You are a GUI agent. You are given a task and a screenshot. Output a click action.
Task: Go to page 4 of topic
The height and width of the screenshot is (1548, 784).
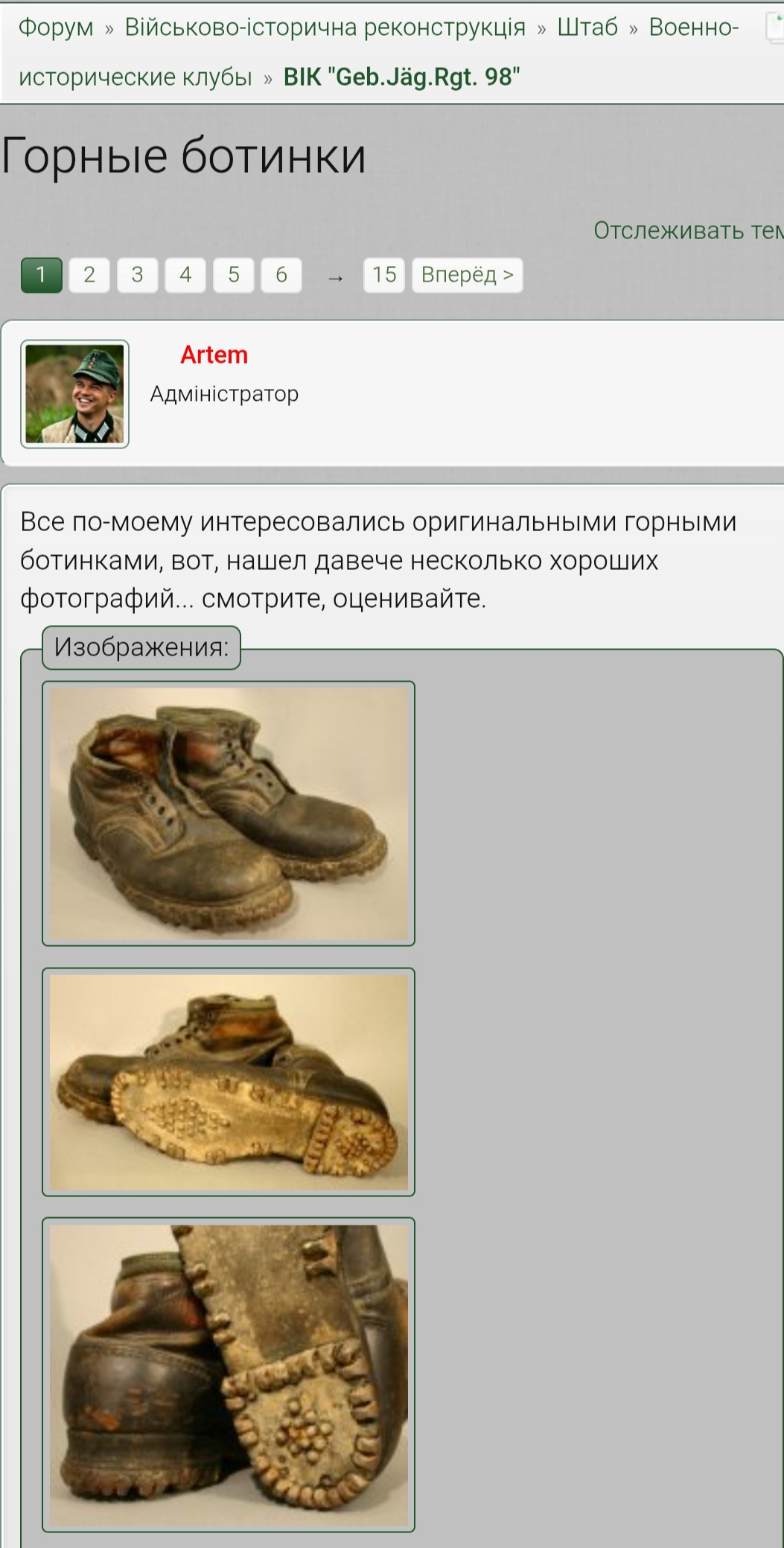coord(185,275)
